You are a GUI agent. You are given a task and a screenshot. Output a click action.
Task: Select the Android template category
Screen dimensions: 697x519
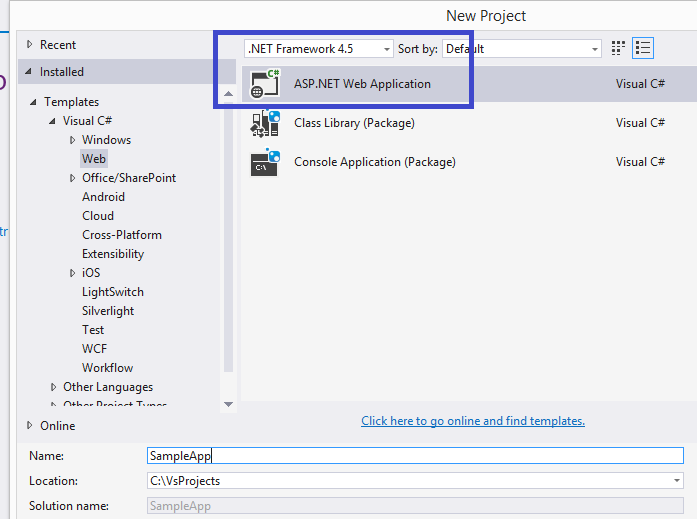tap(103, 197)
